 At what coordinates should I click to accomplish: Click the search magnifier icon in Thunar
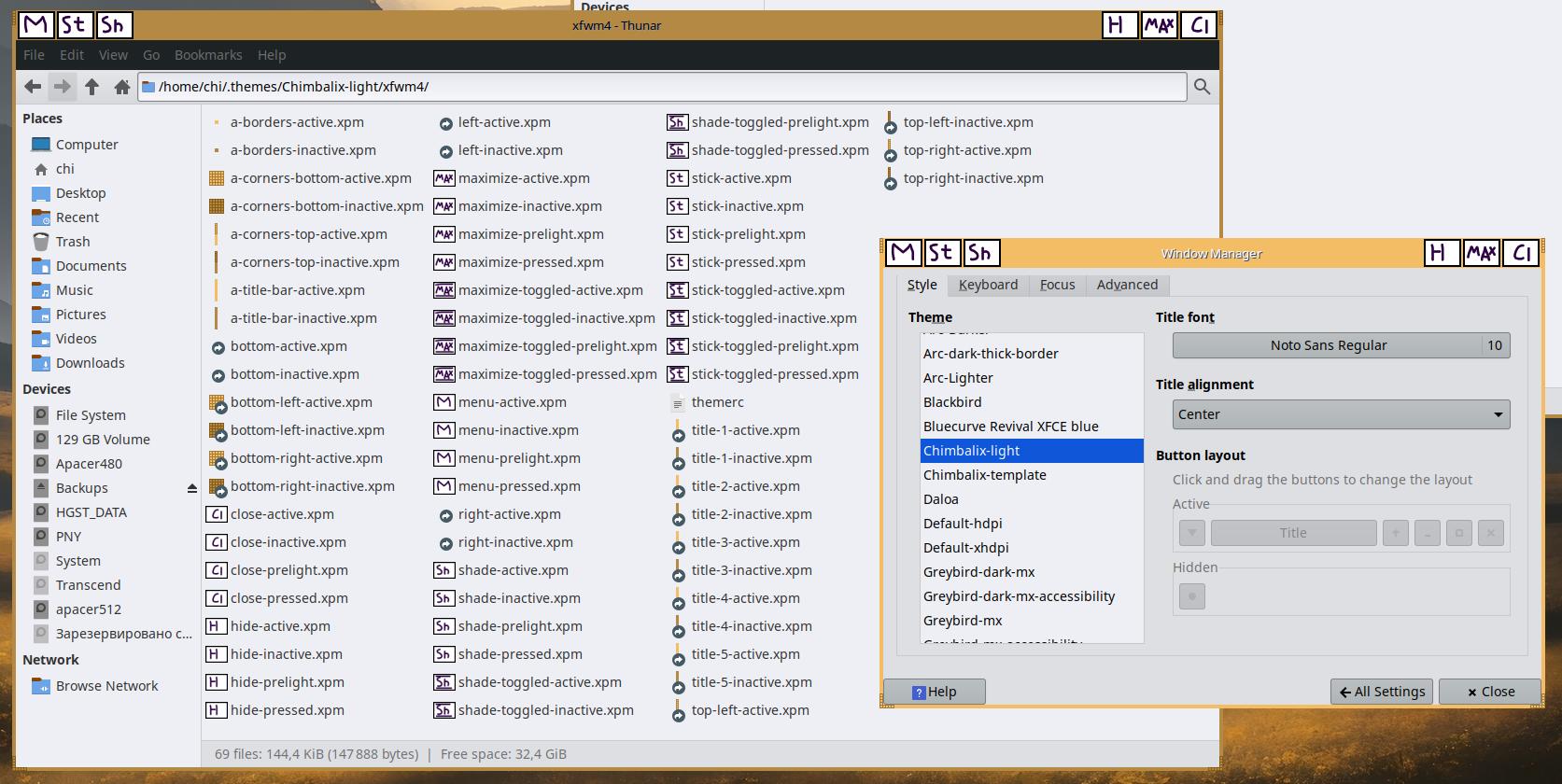(1203, 87)
